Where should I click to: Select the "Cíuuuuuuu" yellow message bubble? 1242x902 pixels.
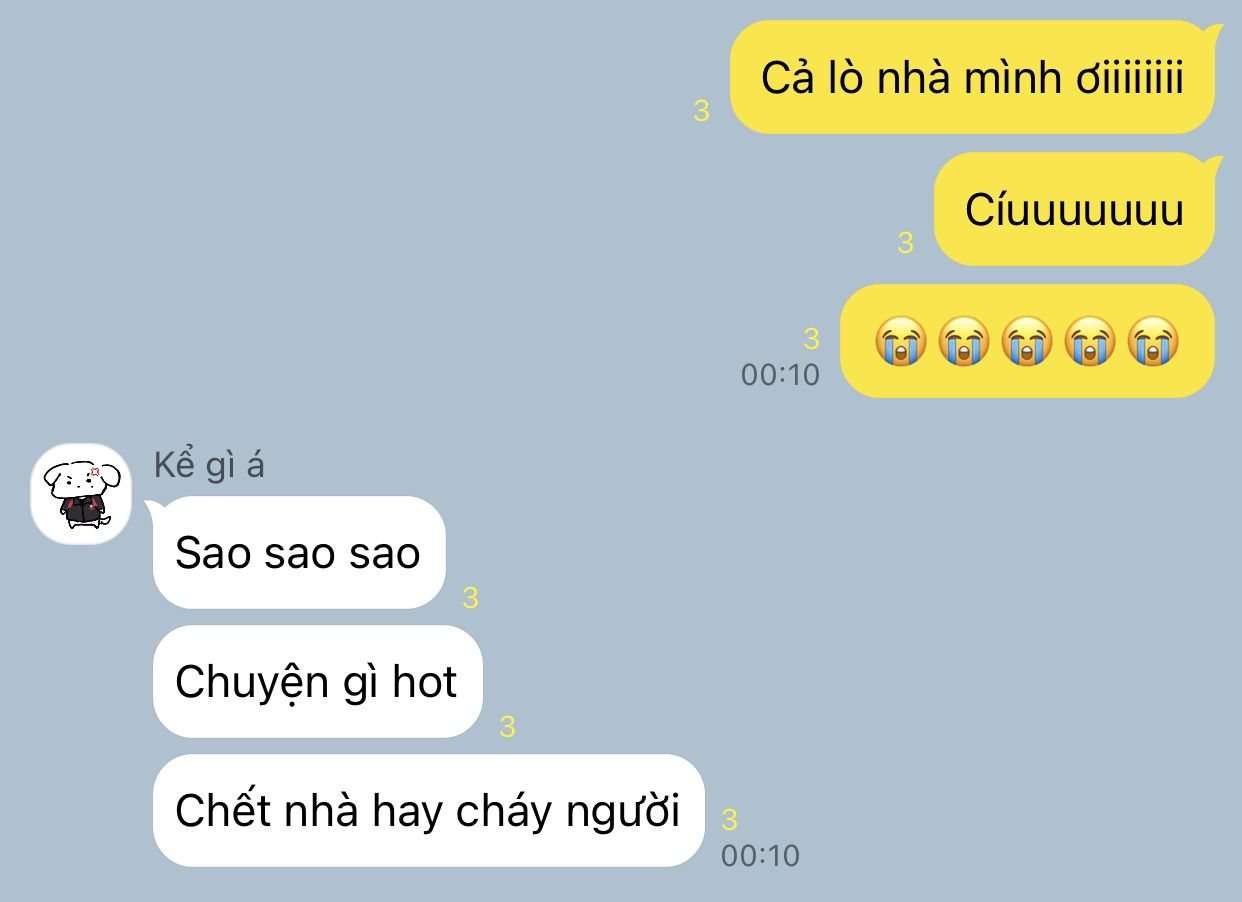click(x=1075, y=209)
